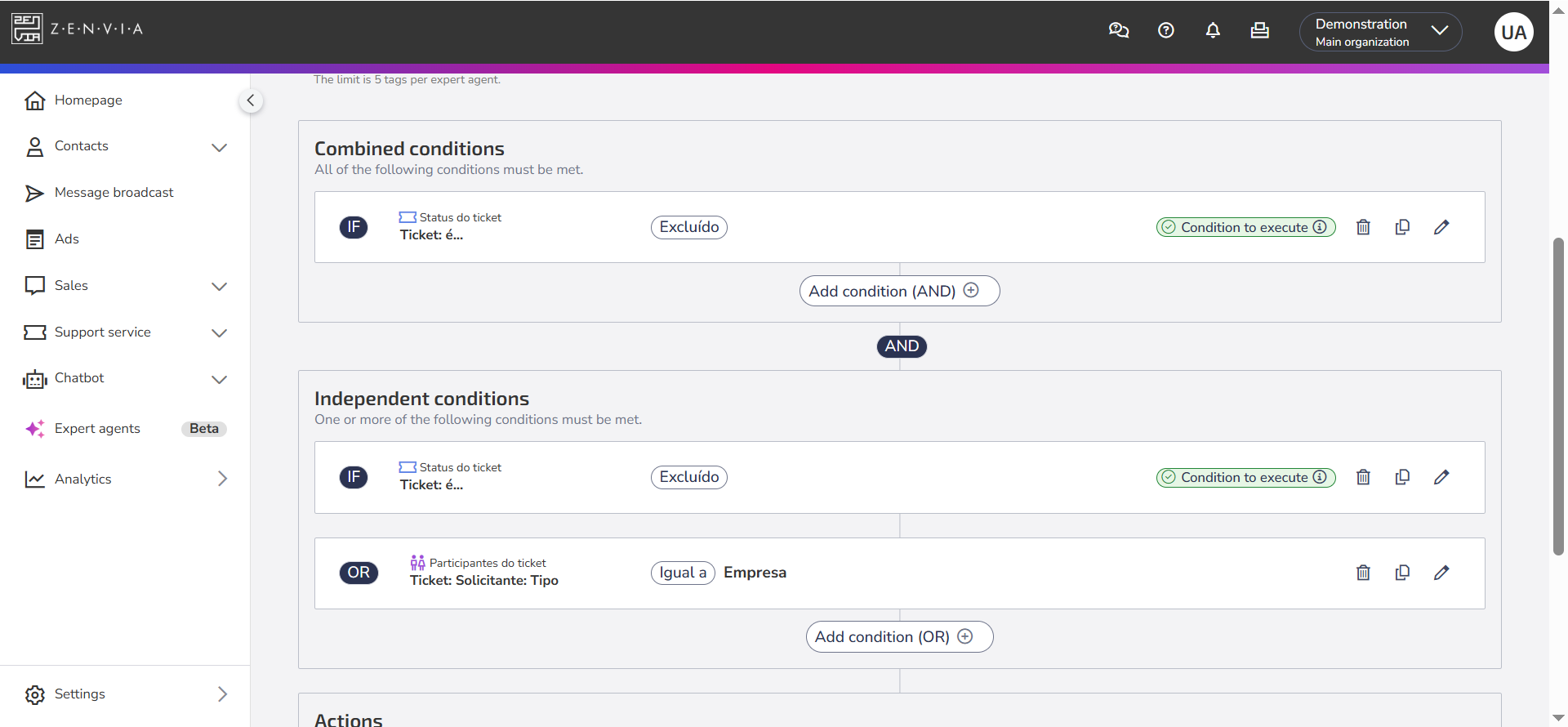Screen dimensions: 1568x727
Task: Open Expert agents
Action: (97, 428)
